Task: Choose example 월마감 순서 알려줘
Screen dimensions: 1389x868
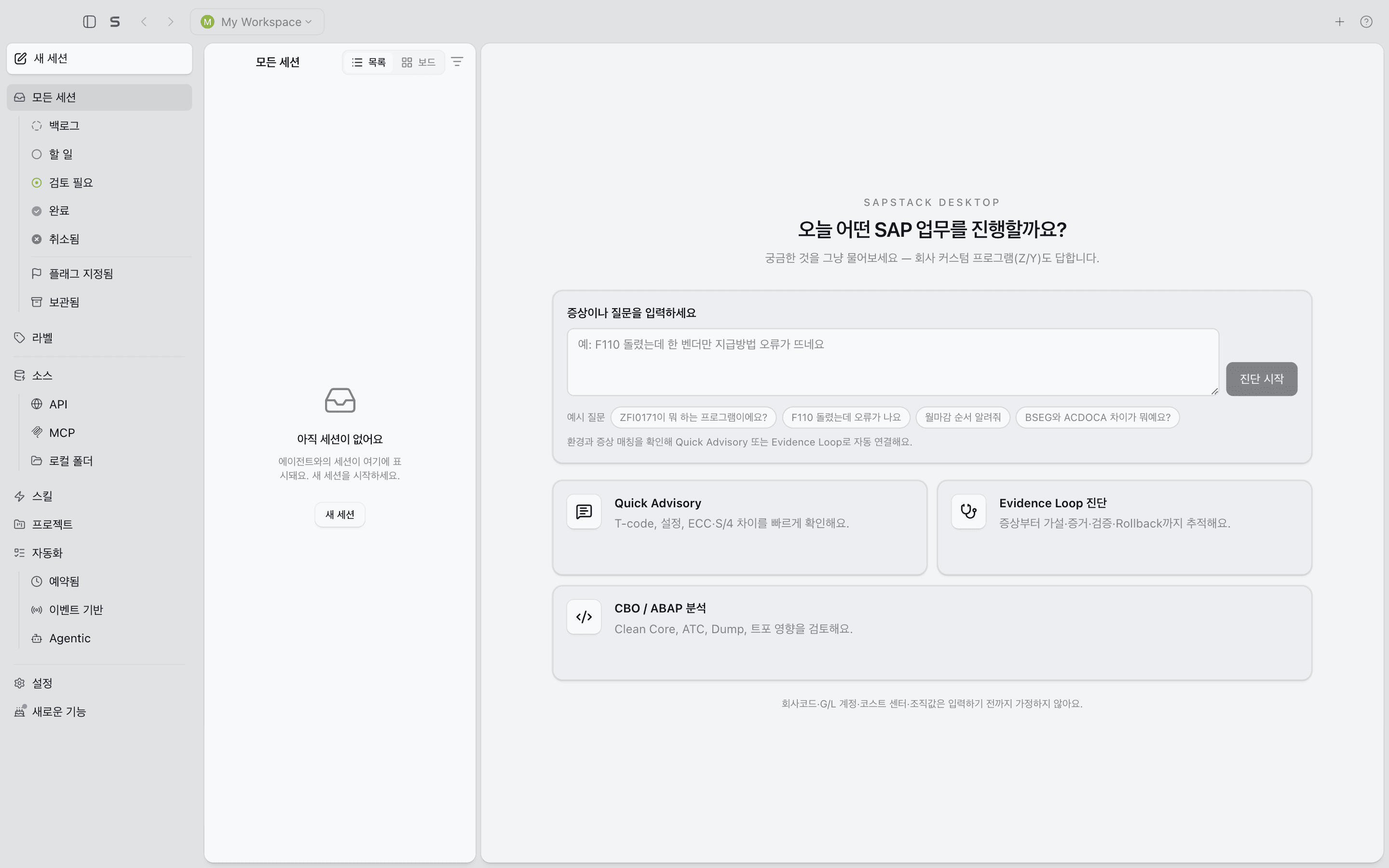Action: tap(963, 417)
